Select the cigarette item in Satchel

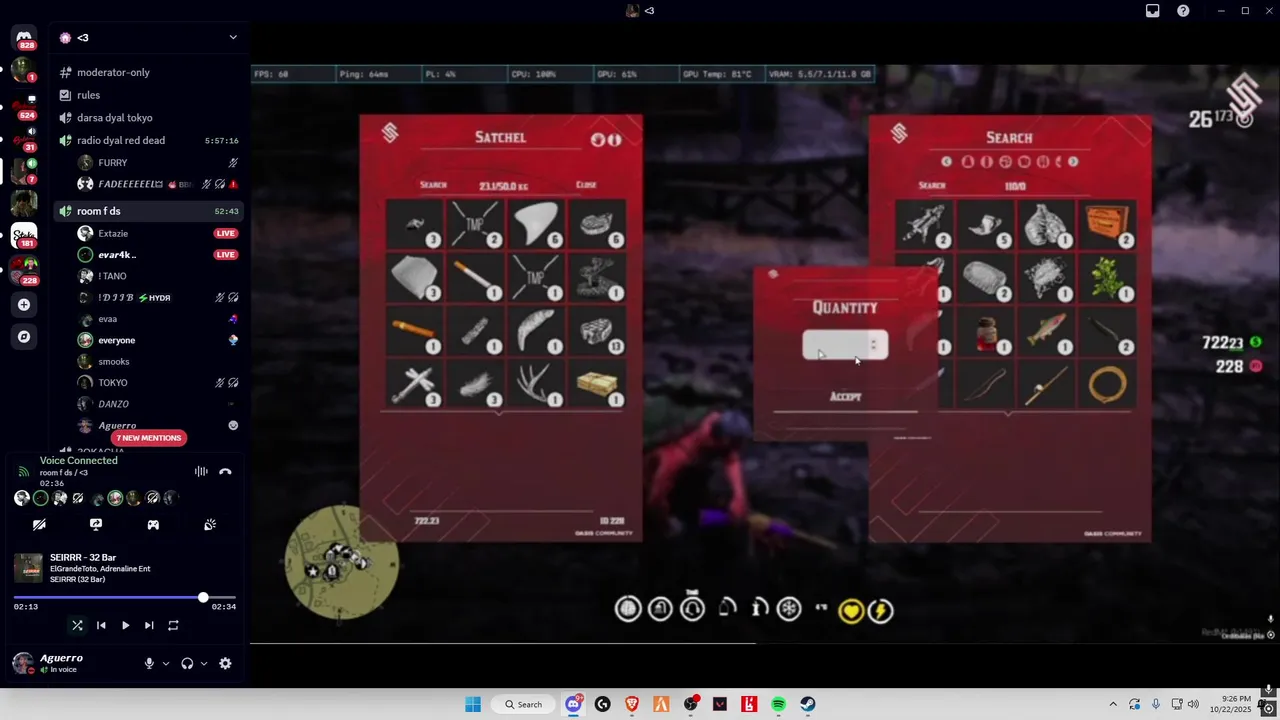point(475,277)
